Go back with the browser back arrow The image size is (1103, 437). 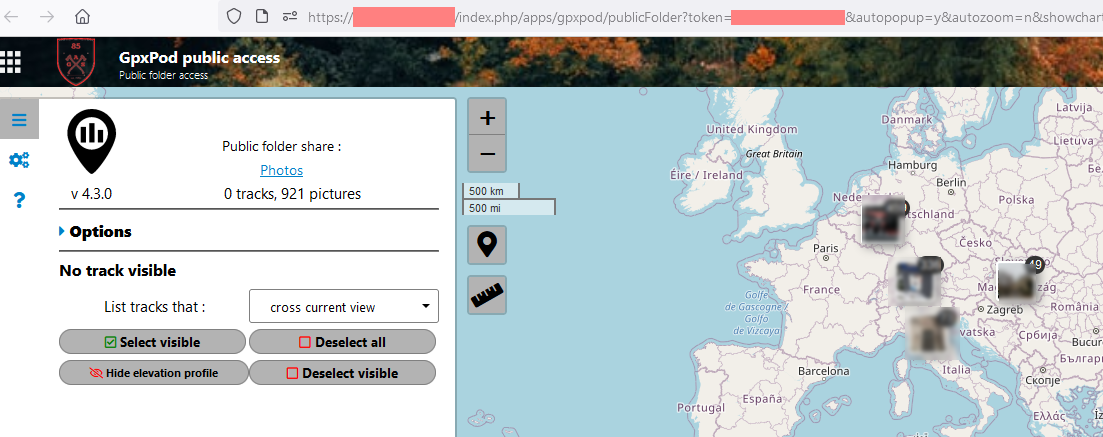tap(11, 16)
